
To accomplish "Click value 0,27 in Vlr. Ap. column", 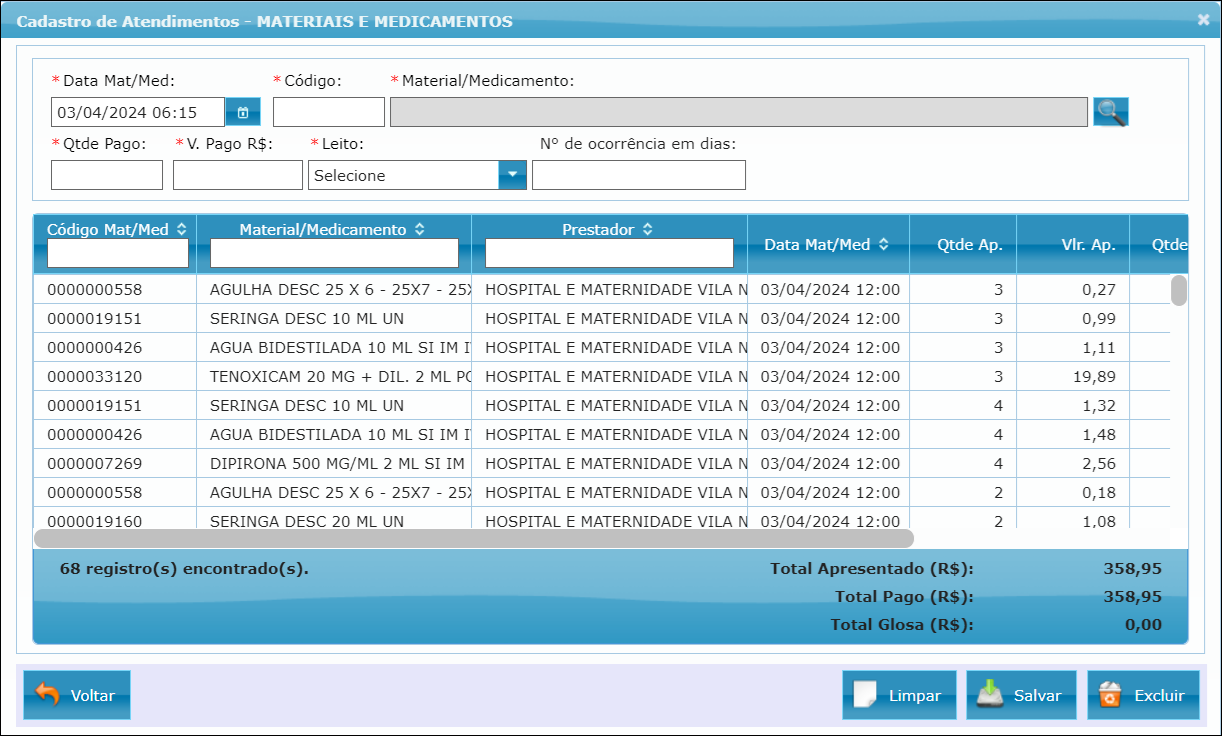I will (1101, 290).
